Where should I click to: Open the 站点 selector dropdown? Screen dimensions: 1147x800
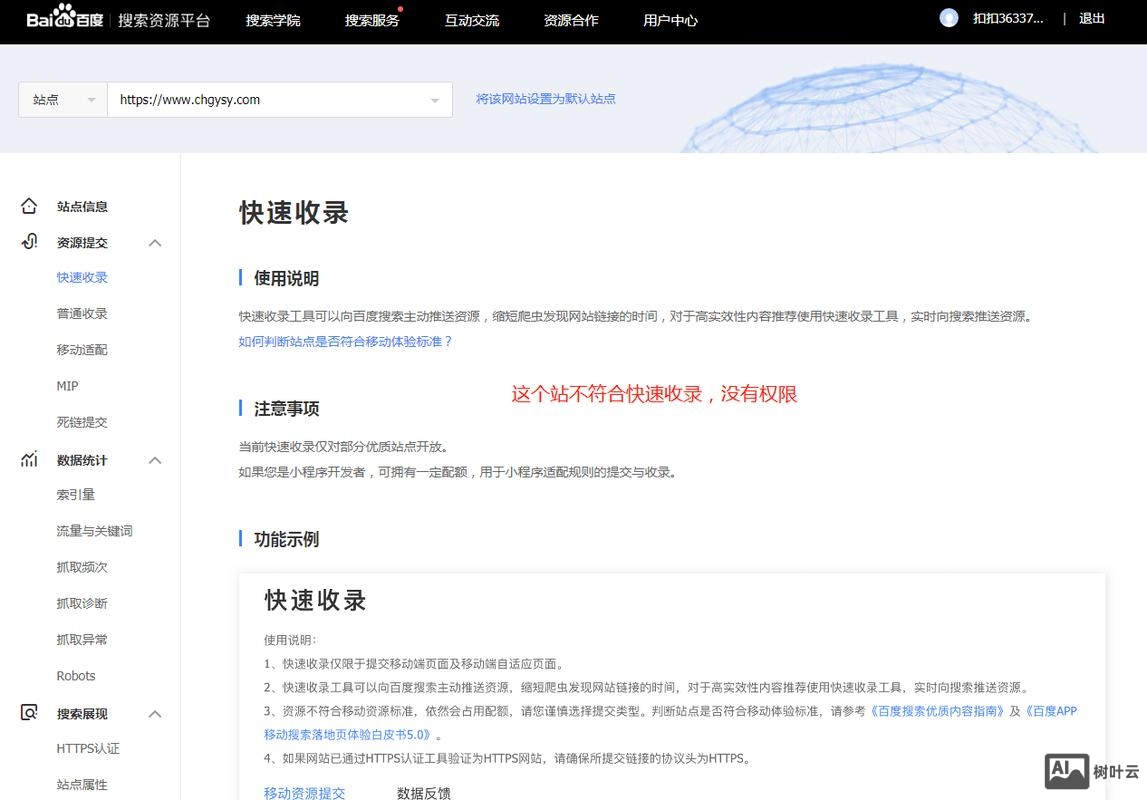pos(62,100)
